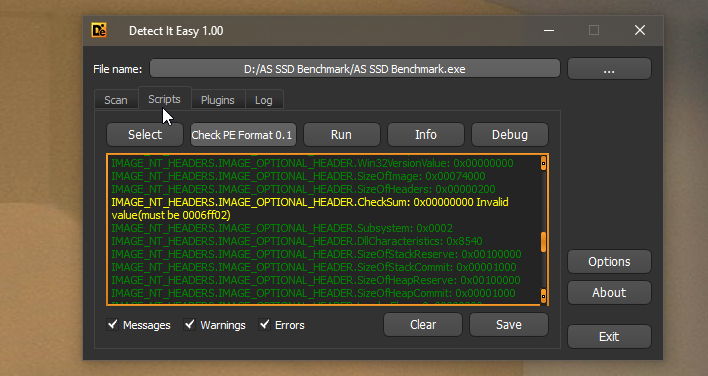Save the script output log
The height and width of the screenshot is (376, 708).
[x=509, y=325]
